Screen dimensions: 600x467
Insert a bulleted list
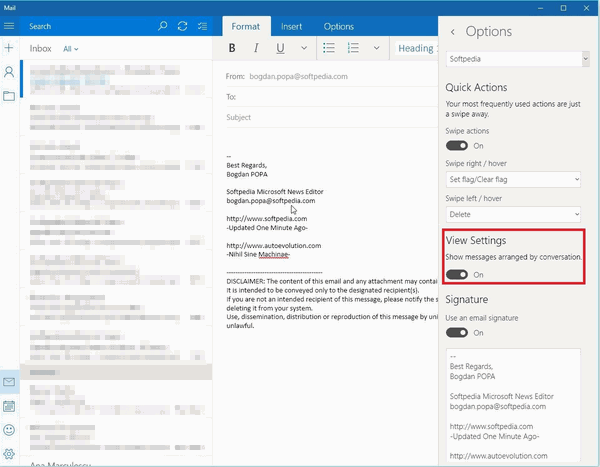tap(329, 48)
